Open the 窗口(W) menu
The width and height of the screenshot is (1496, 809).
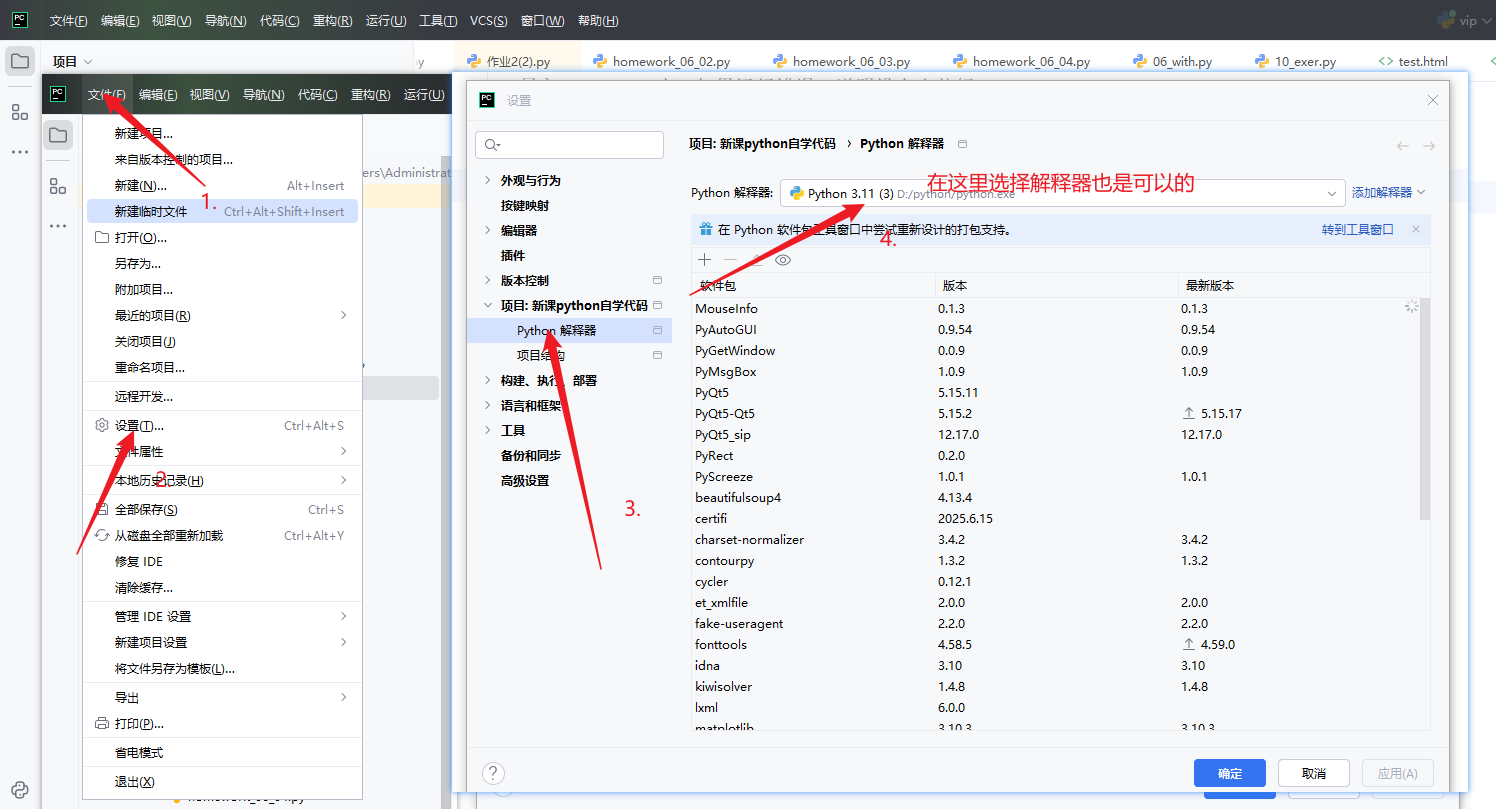543,21
